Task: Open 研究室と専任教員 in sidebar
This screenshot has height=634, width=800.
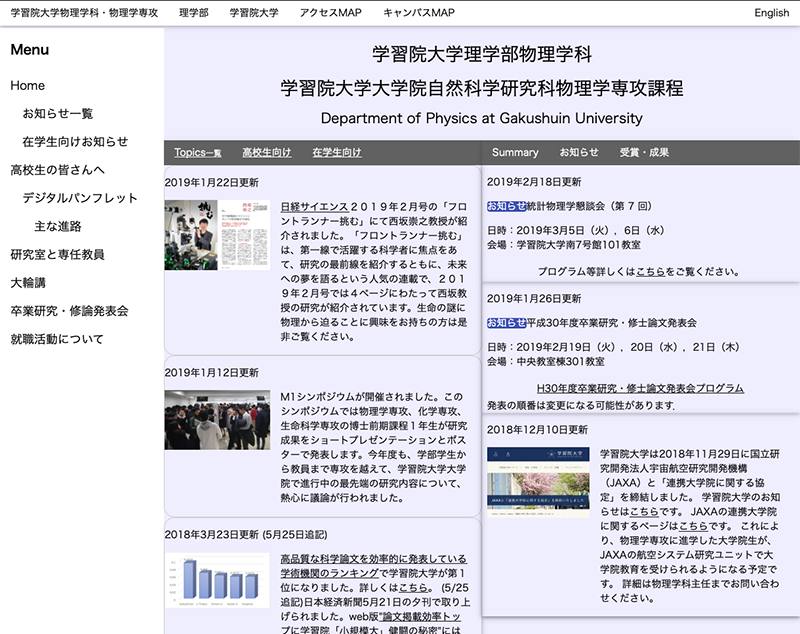Action: tap(58, 254)
